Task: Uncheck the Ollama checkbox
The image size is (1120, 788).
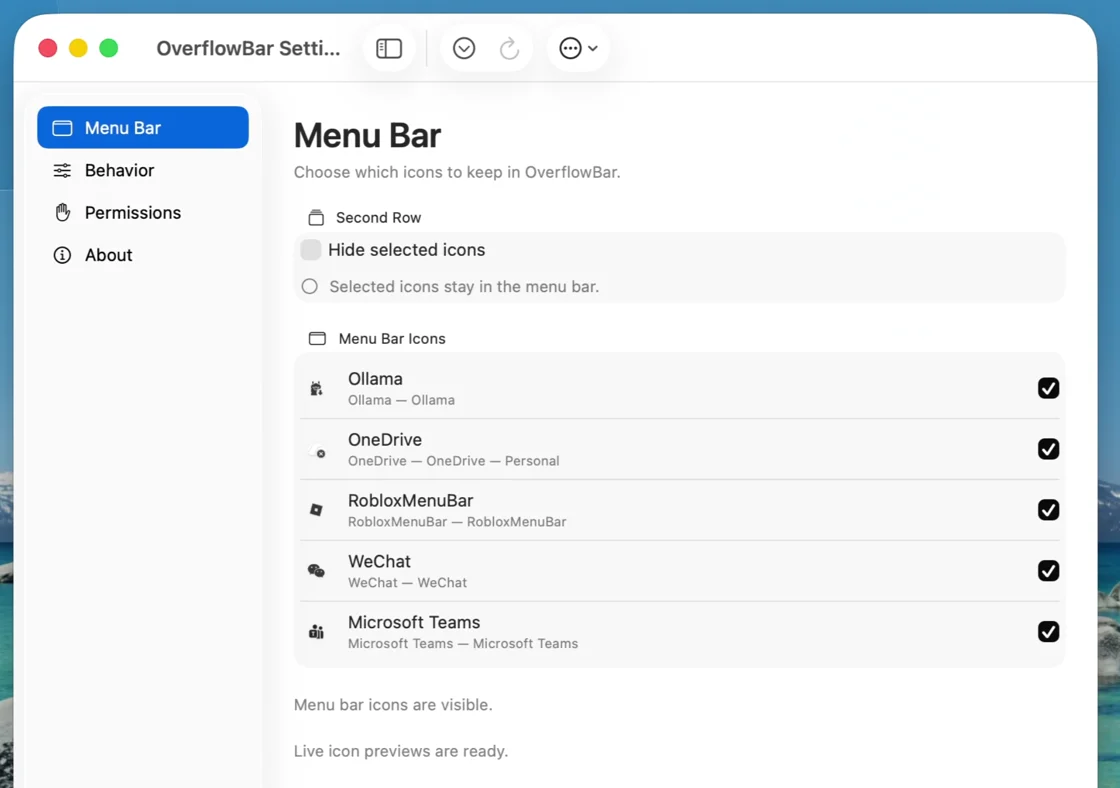Action: [1048, 388]
